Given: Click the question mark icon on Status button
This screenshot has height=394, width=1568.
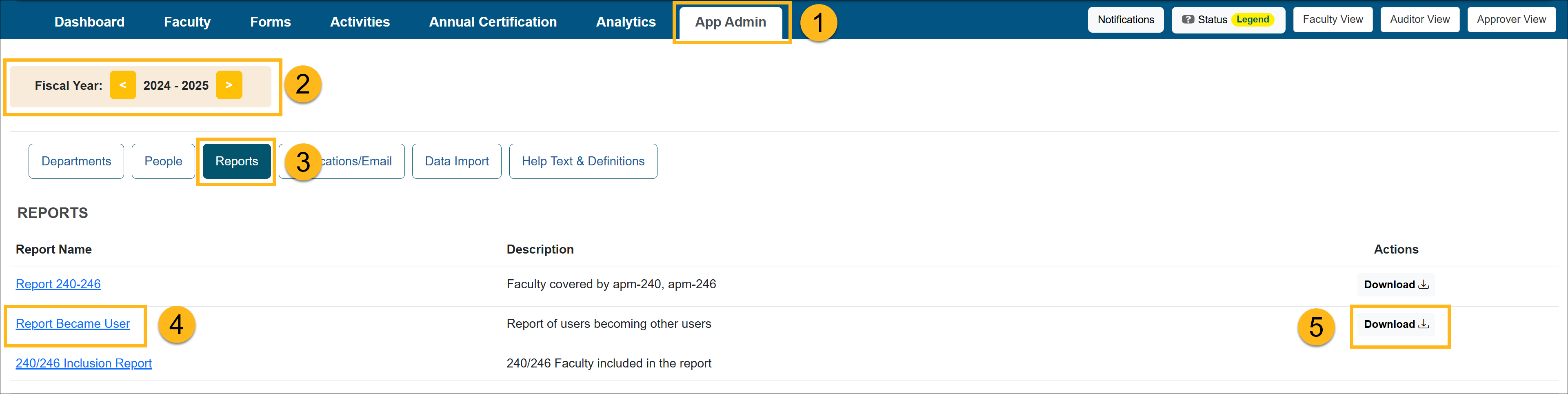Looking at the screenshot, I should 1188,19.
